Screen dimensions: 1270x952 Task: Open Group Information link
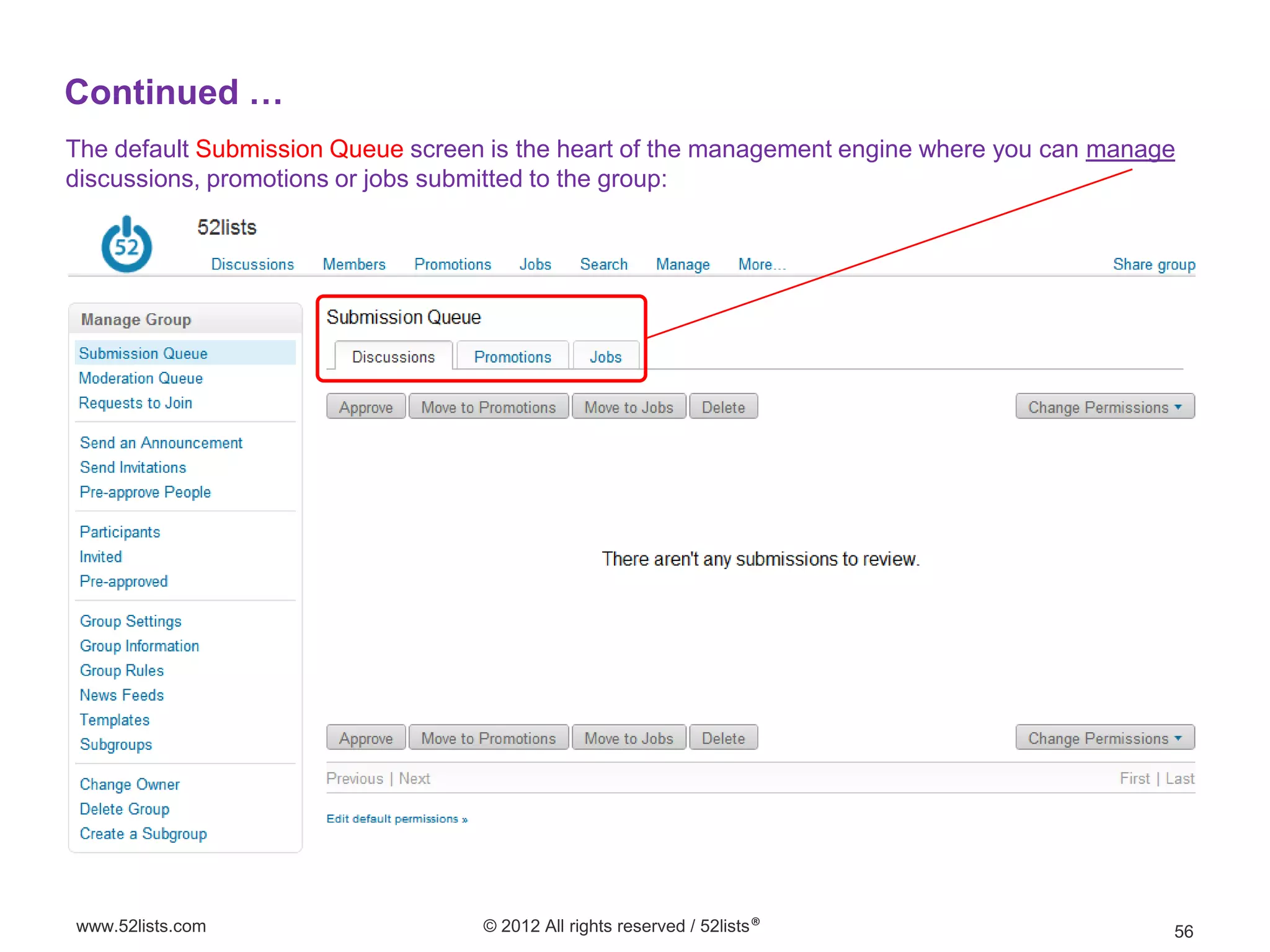coord(140,646)
